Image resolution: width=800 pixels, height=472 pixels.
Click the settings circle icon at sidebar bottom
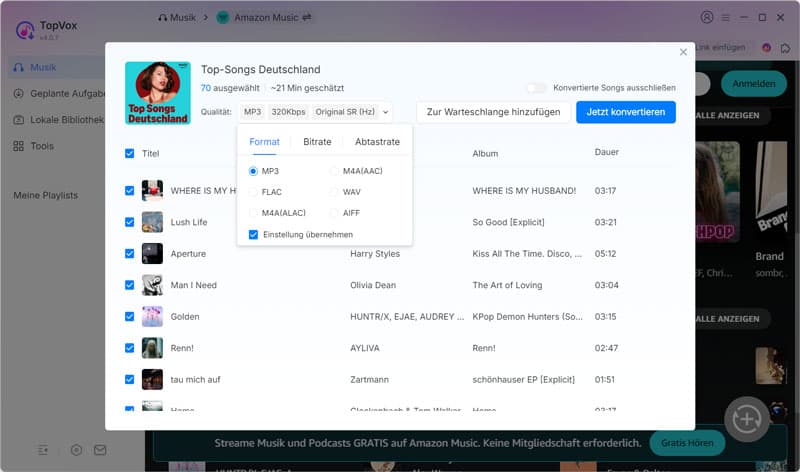tap(76, 450)
